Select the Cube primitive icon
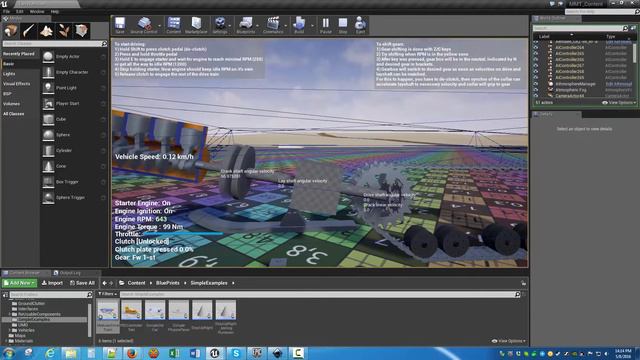This screenshot has width=640, height=360. point(48,119)
